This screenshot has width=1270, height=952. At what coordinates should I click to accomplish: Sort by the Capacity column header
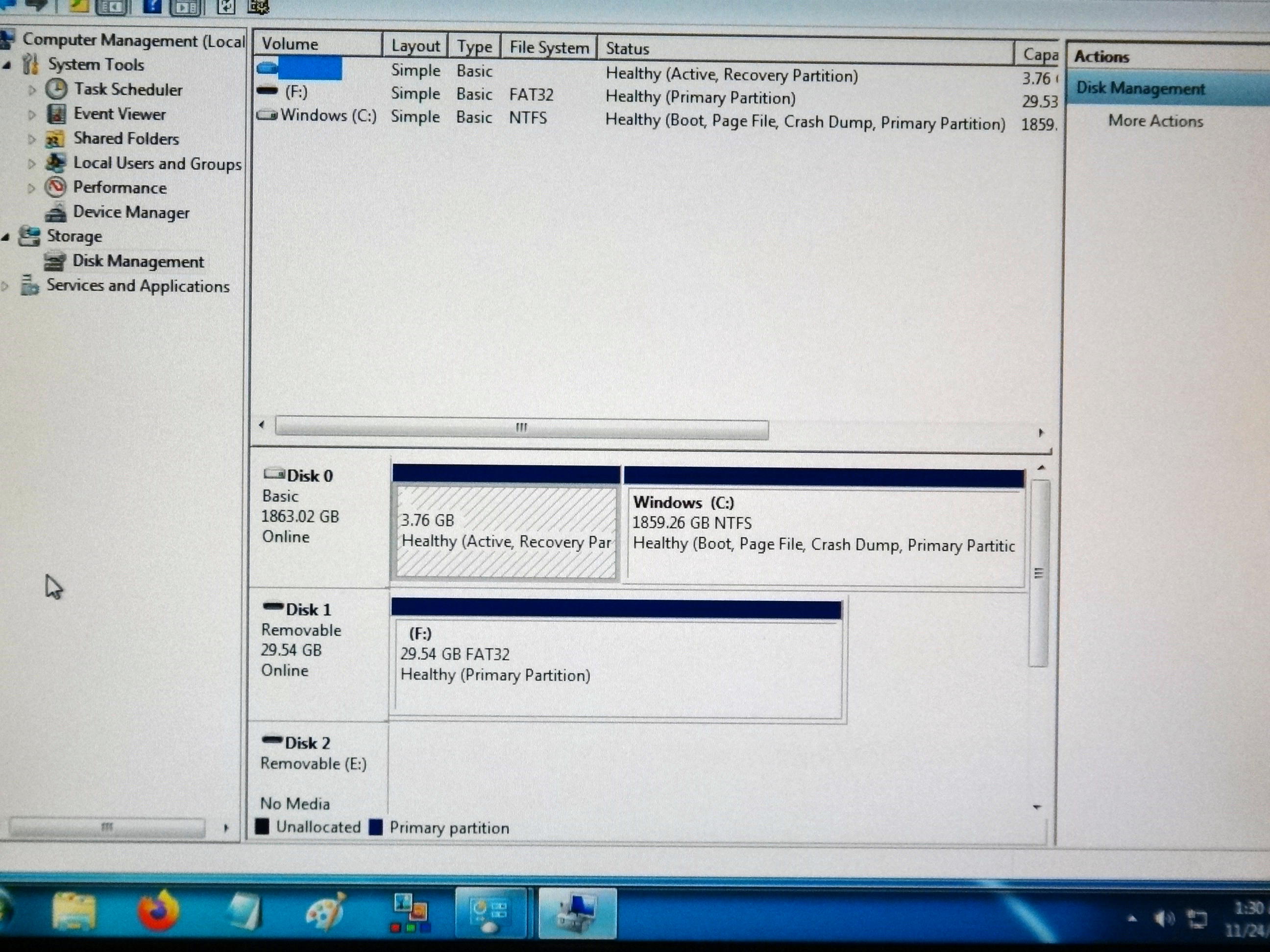coord(1037,54)
